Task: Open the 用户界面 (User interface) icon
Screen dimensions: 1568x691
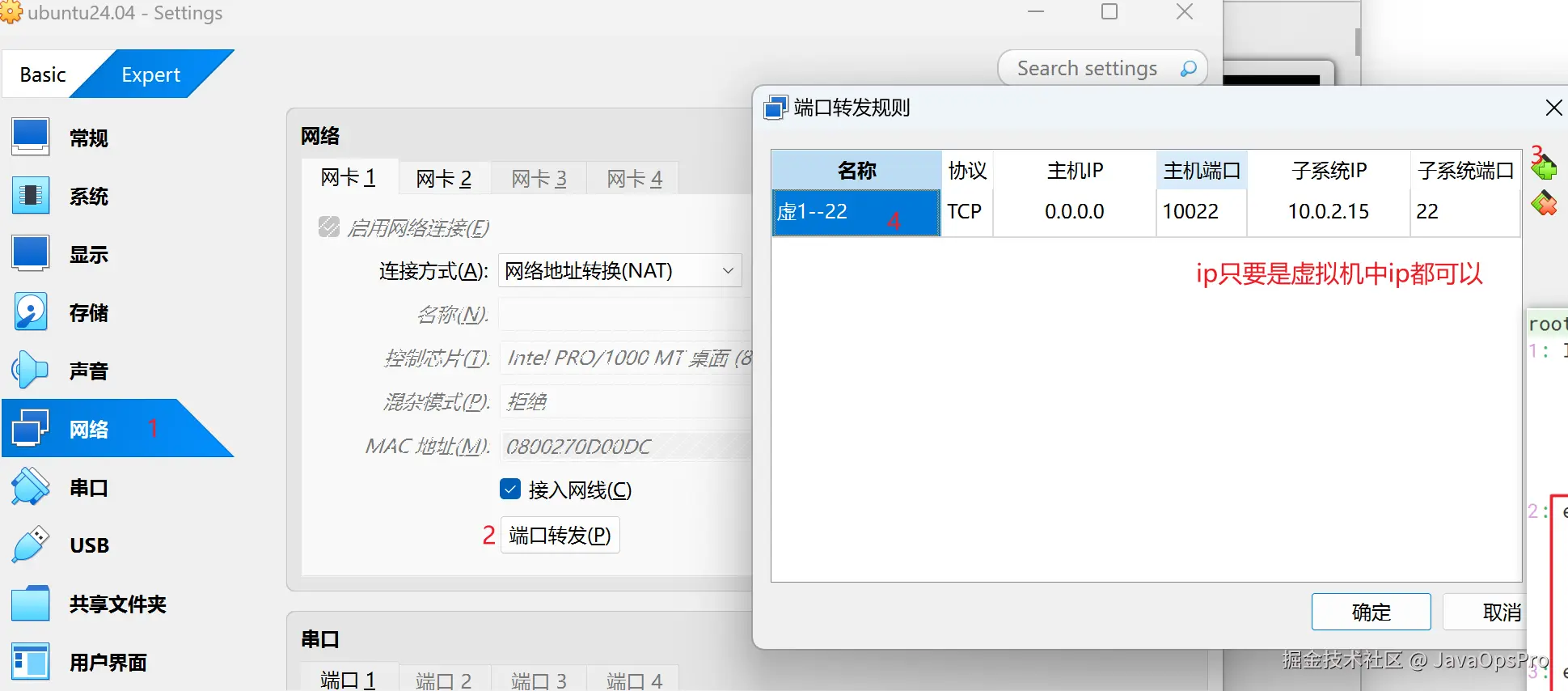Action: tap(31, 662)
